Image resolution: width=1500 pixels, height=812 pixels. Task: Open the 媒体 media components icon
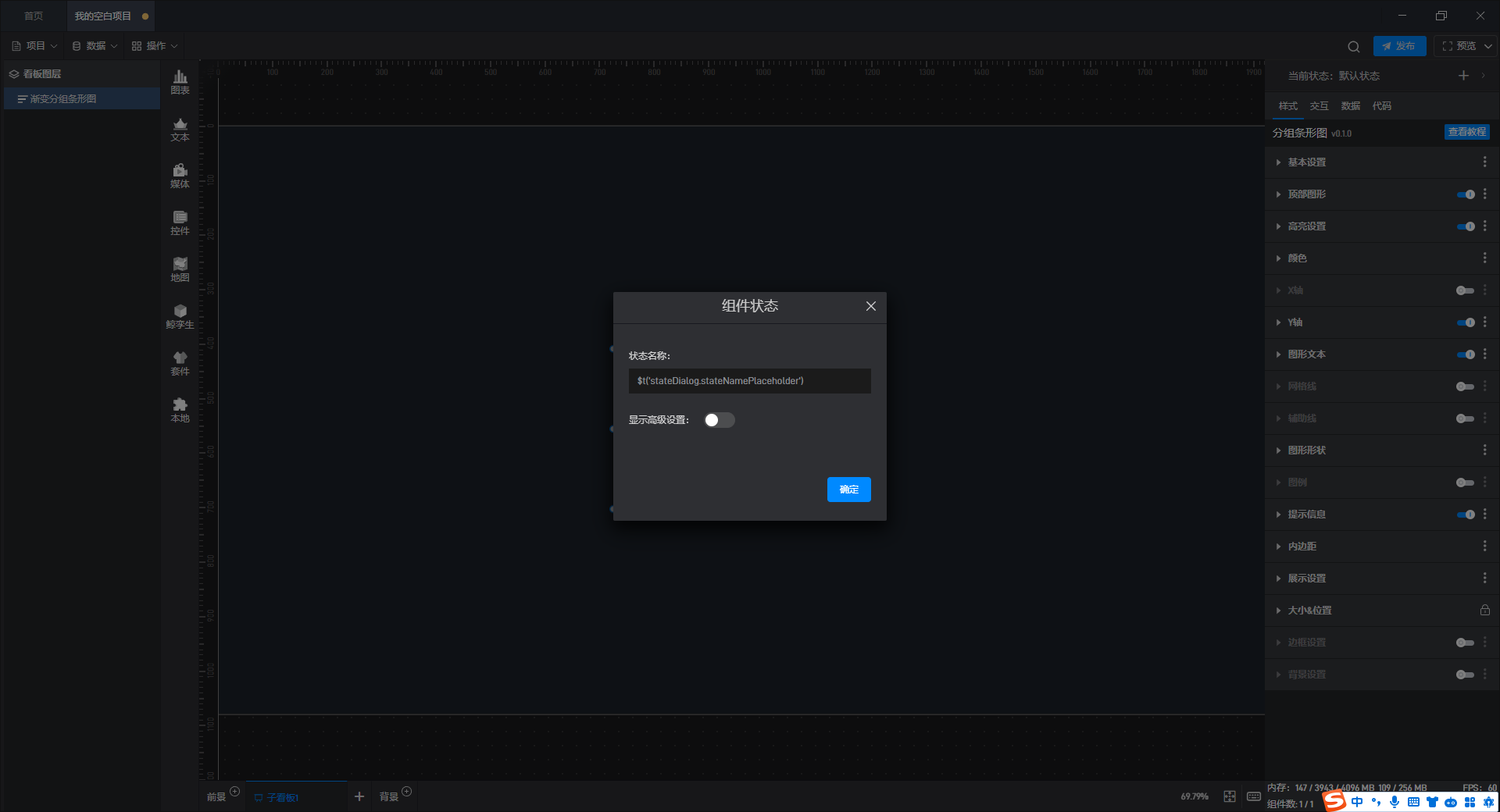click(180, 176)
